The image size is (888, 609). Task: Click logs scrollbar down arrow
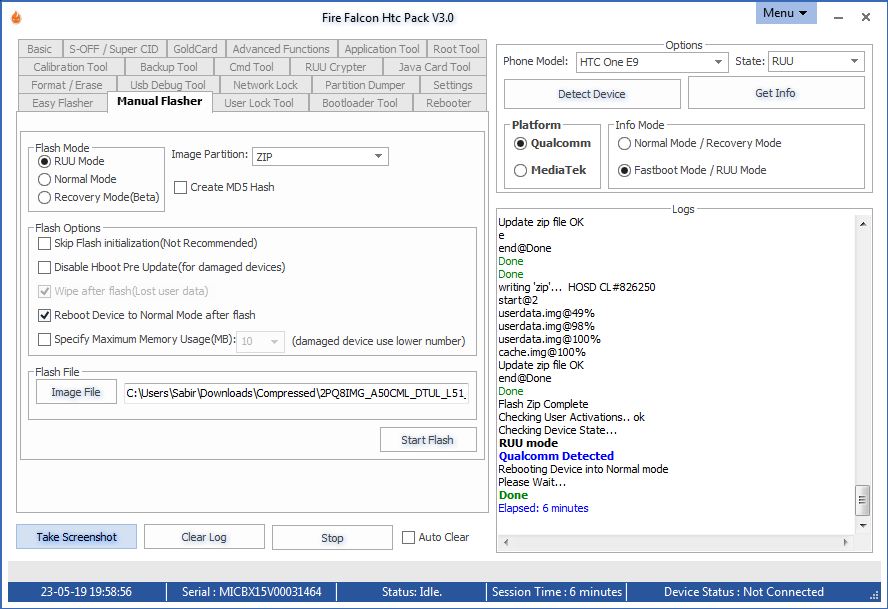pyautogui.click(x=863, y=526)
